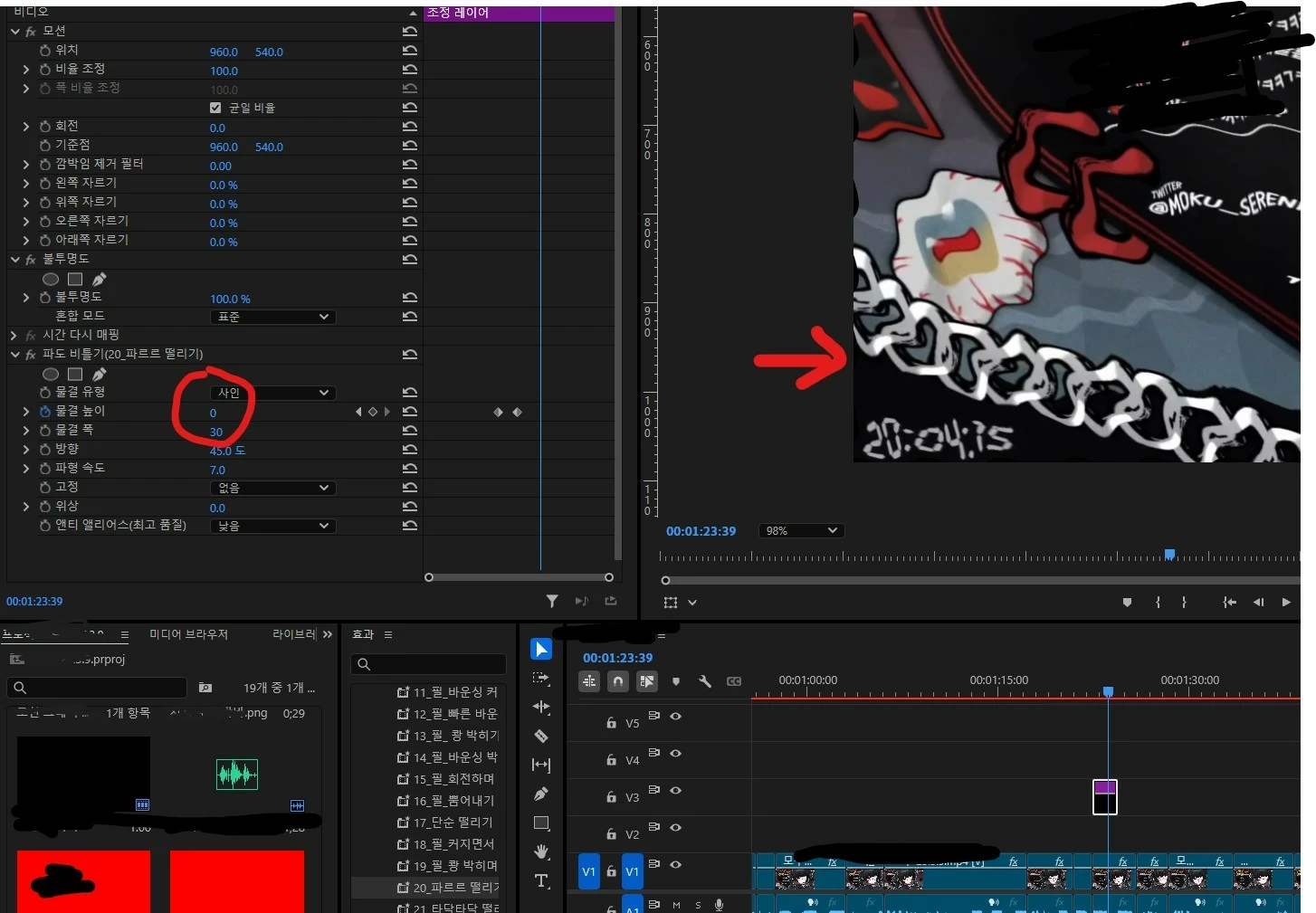This screenshot has width=1316, height=913.
Task: Open the 효과 panel menu
Action: pyautogui.click(x=388, y=635)
